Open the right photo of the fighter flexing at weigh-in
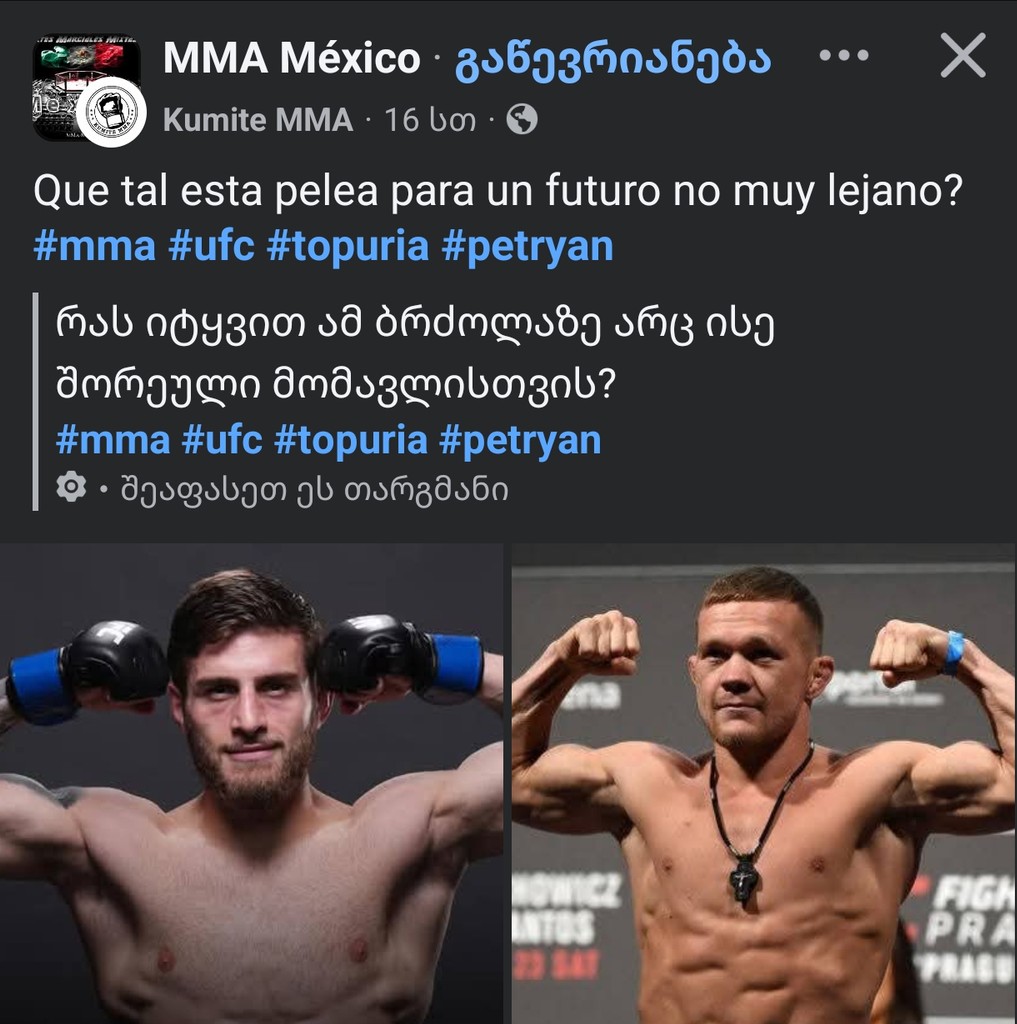 click(x=764, y=784)
